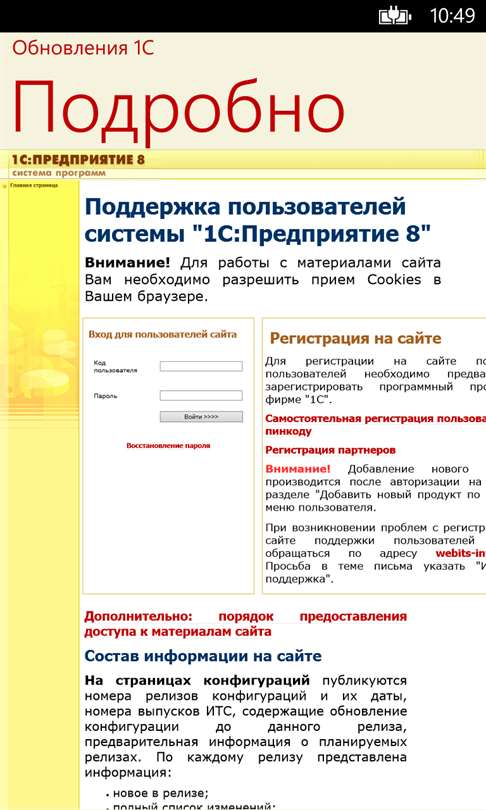Tap 'Поддержка пользователей системы' main heading
The width and height of the screenshot is (486, 810).
coord(257,220)
